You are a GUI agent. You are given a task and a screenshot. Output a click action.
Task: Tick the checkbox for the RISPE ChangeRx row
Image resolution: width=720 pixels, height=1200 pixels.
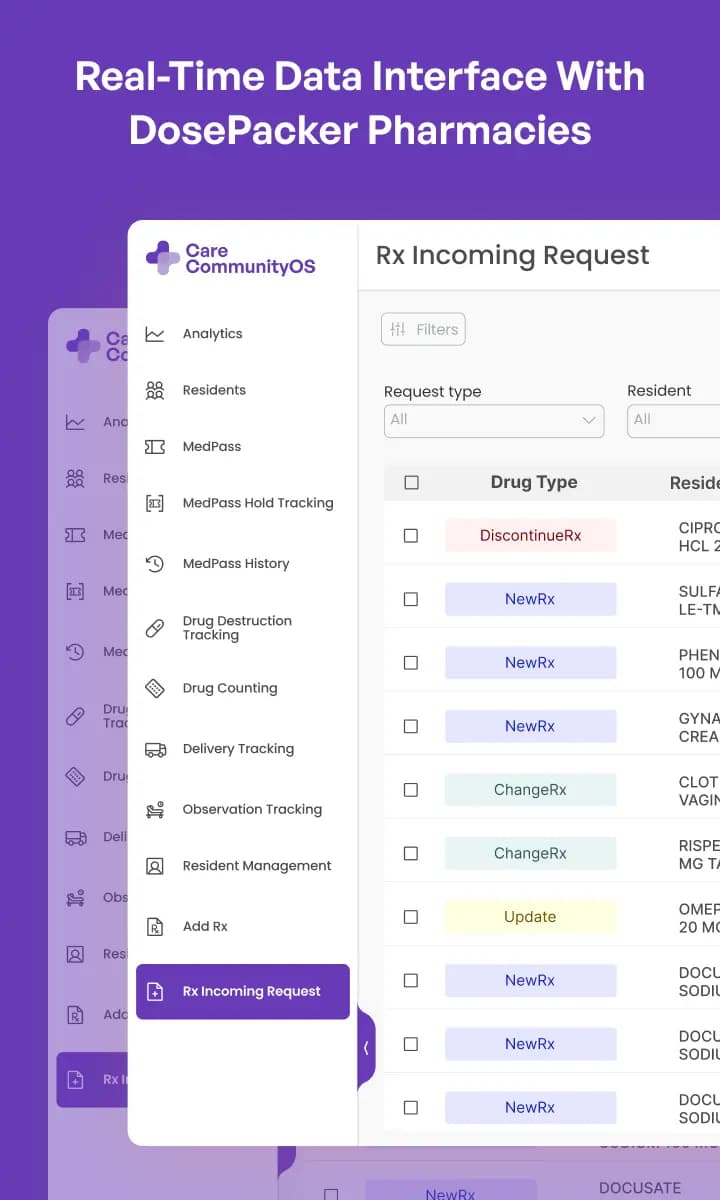[411, 854]
